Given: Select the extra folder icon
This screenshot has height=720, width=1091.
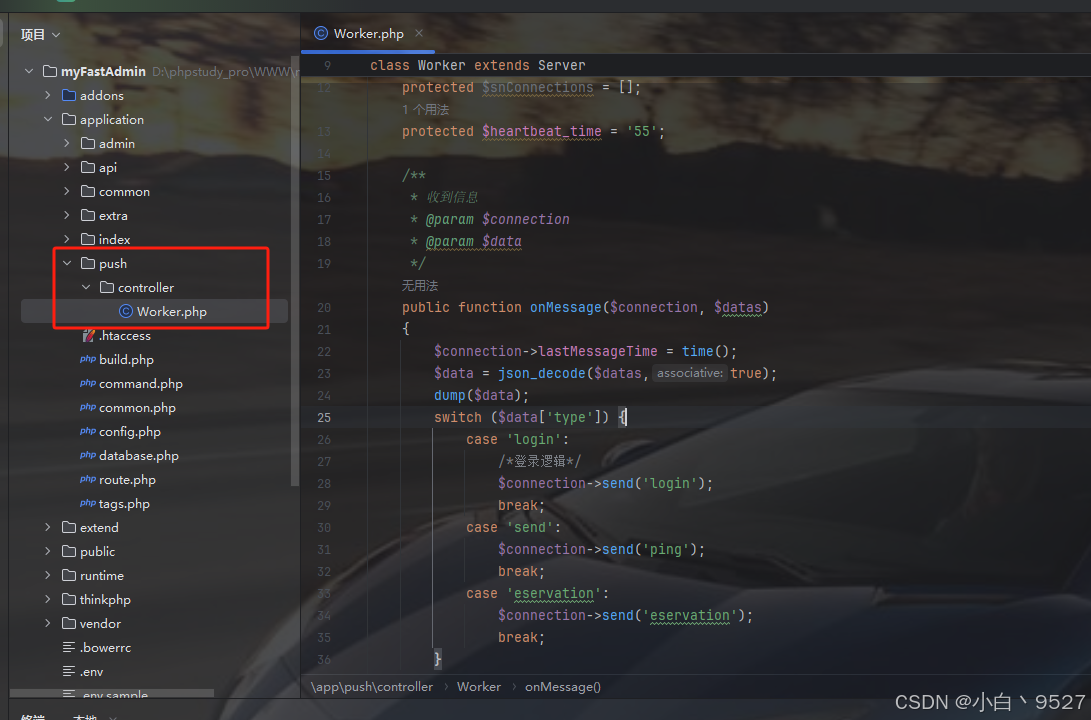Looking at the screenshot, I should tap(88, 215).
